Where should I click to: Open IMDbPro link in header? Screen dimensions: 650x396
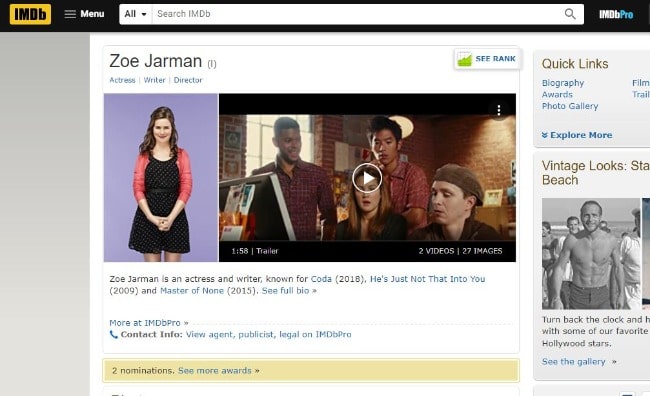[x=616, y=15]
